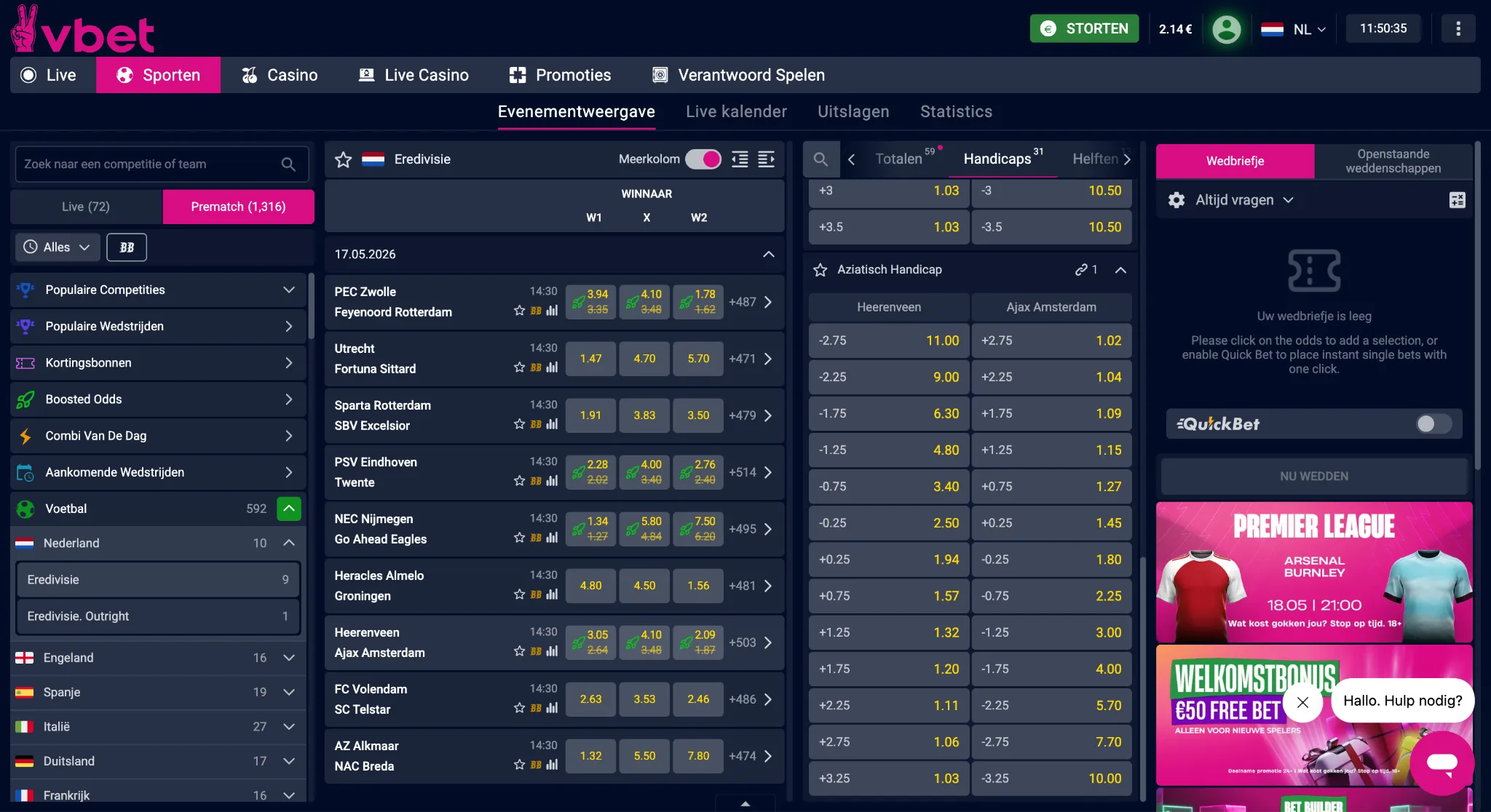This screenshot has width=1491, height=812.
Task: Switch to Uitslagen tab
Action: pyautogui.click(x=853, y=111)
